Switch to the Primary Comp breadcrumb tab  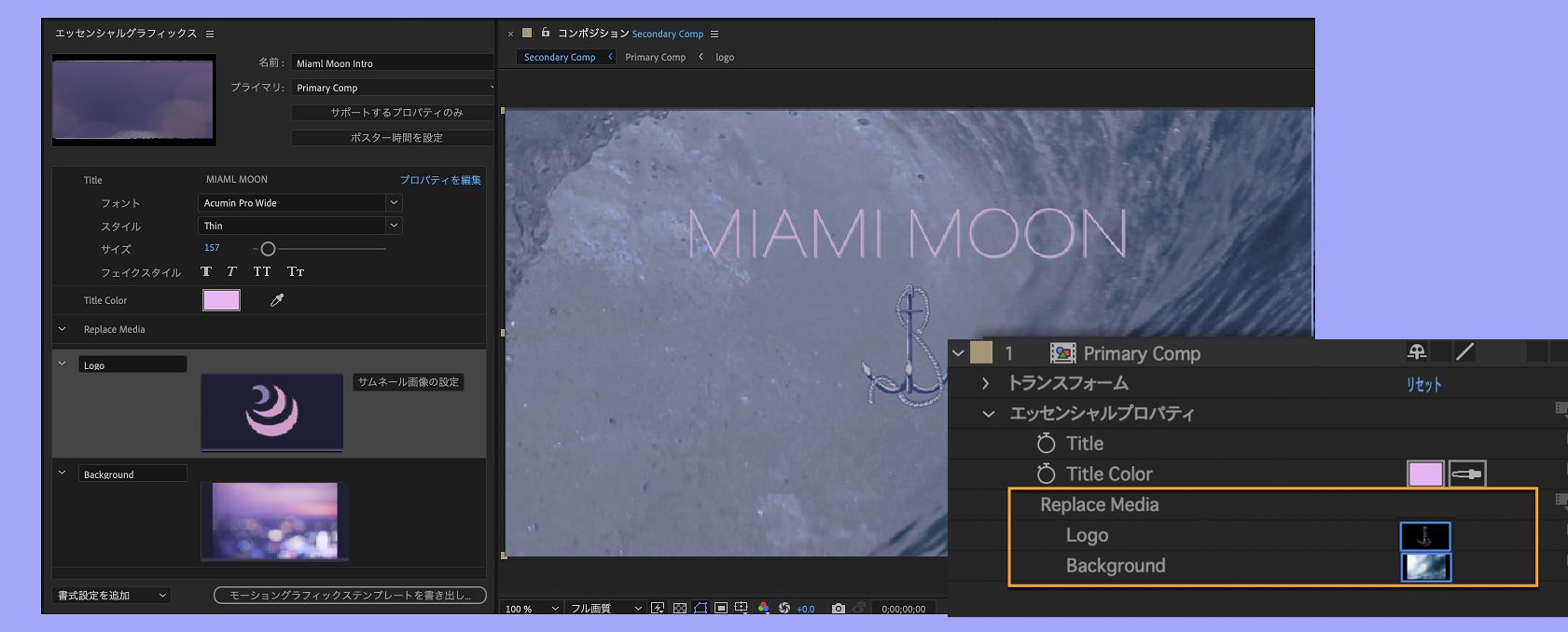(x=655, y=57)
